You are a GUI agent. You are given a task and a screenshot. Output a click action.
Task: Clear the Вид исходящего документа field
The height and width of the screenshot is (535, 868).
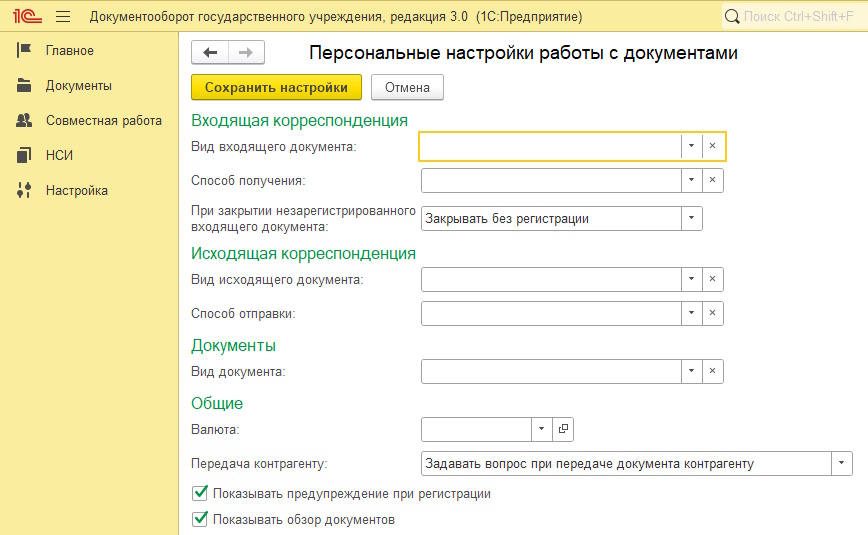pos(712,279)
